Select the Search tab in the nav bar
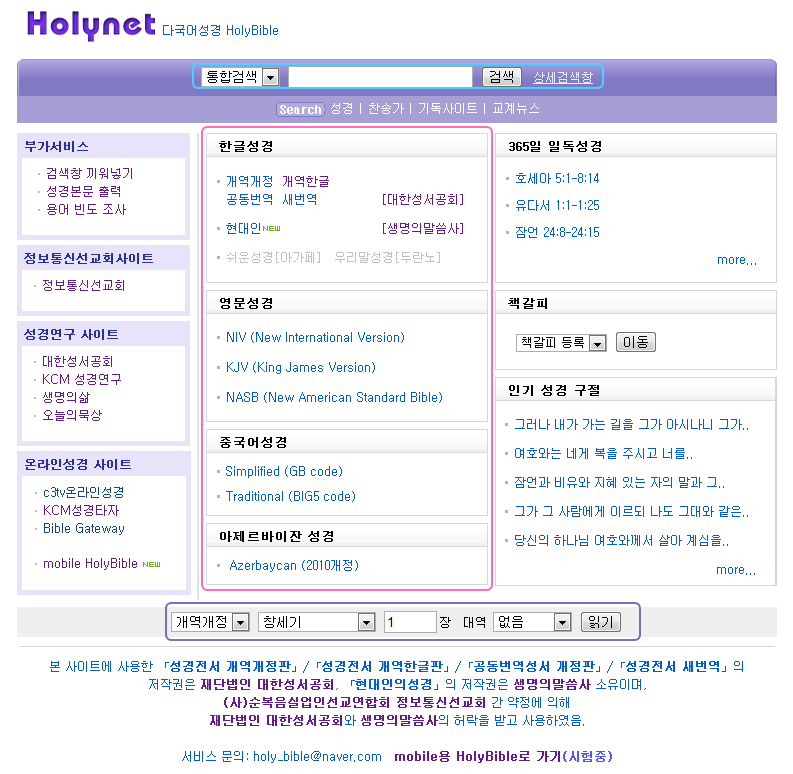The image size is (793, 774). [300, 109]
